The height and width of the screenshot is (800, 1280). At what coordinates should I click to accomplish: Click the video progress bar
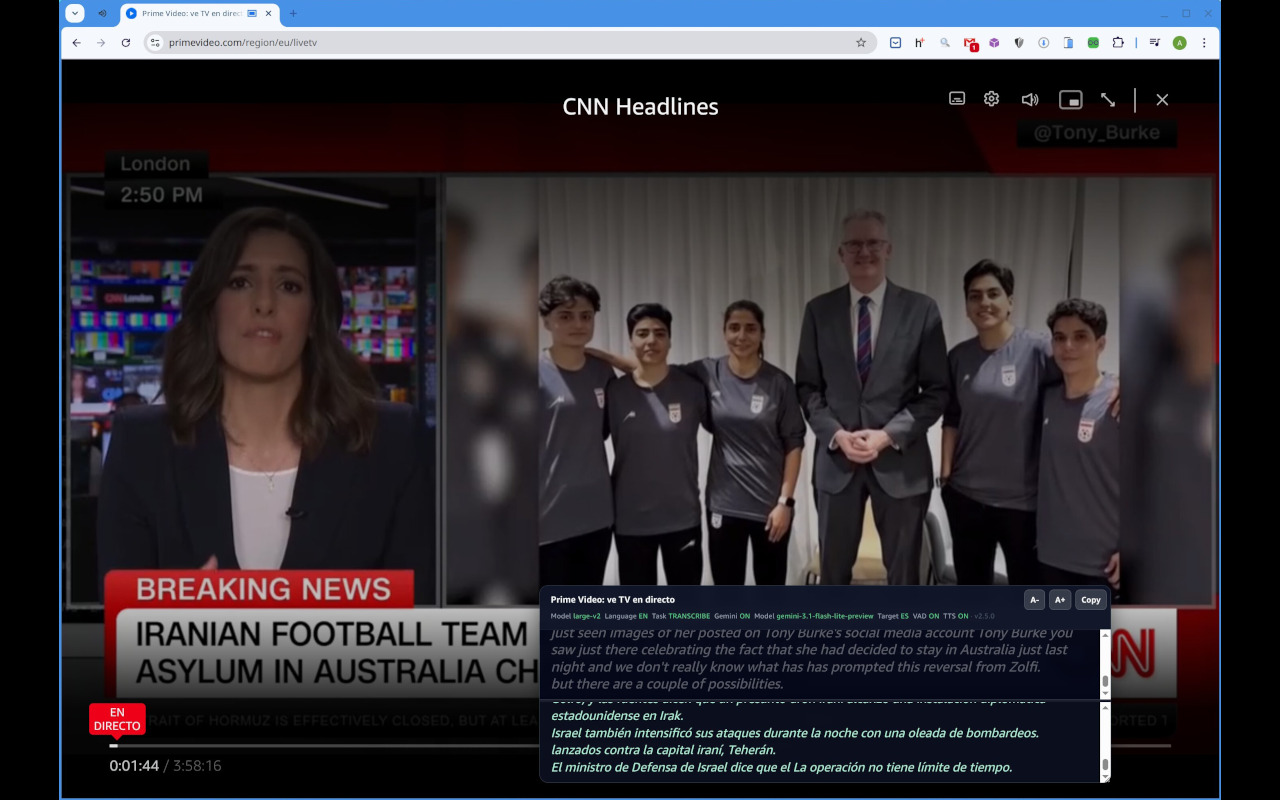click(x=640, y=745)
